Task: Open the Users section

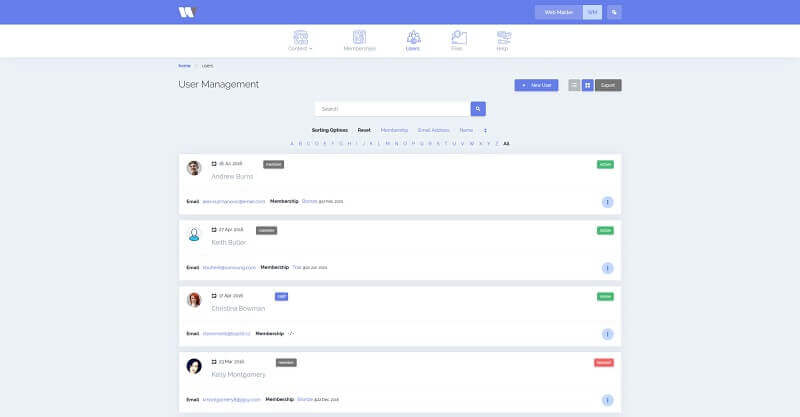Action: coord(413,41)
